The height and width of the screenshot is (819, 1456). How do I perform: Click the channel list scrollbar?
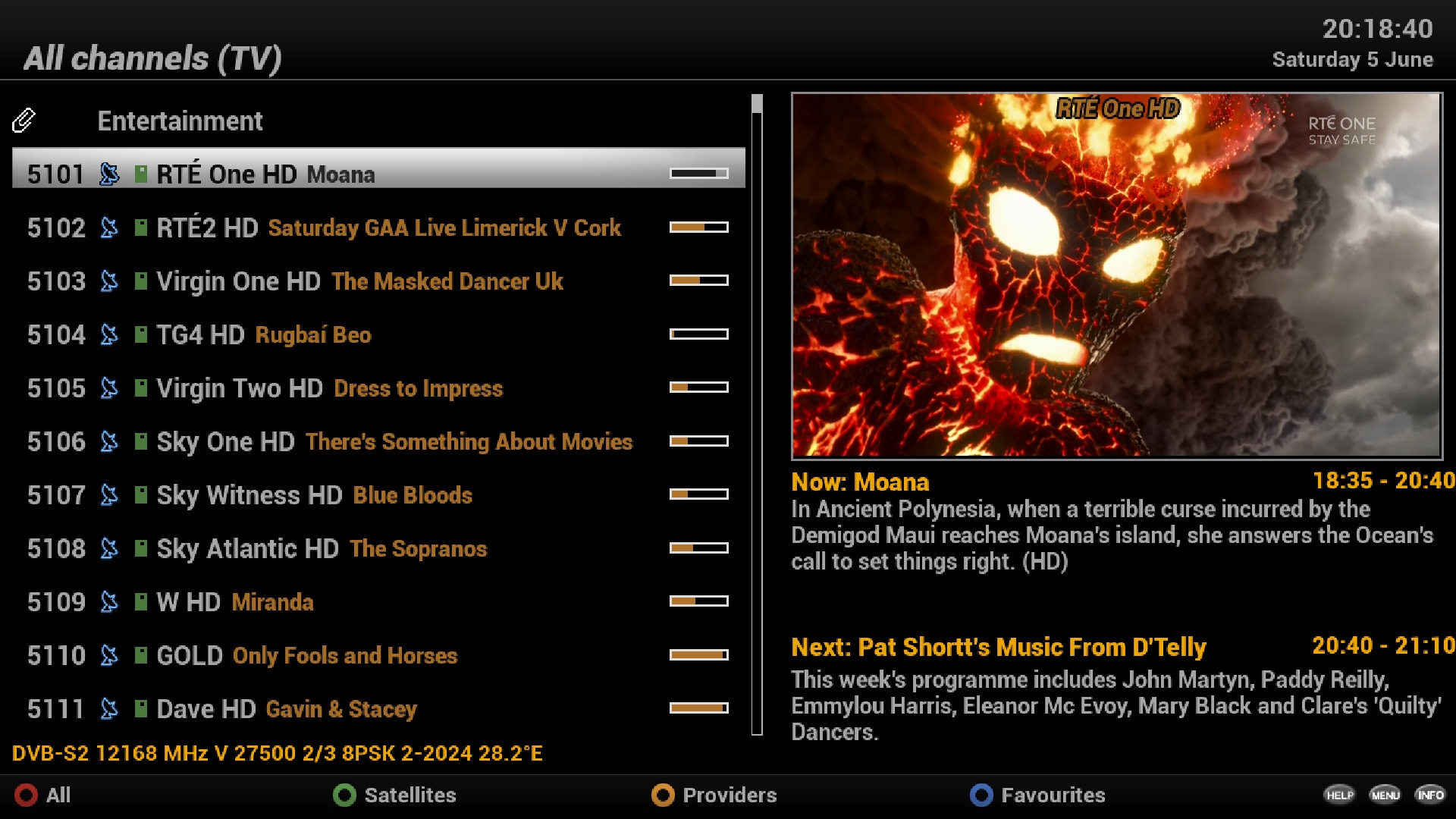pos(757,414)
